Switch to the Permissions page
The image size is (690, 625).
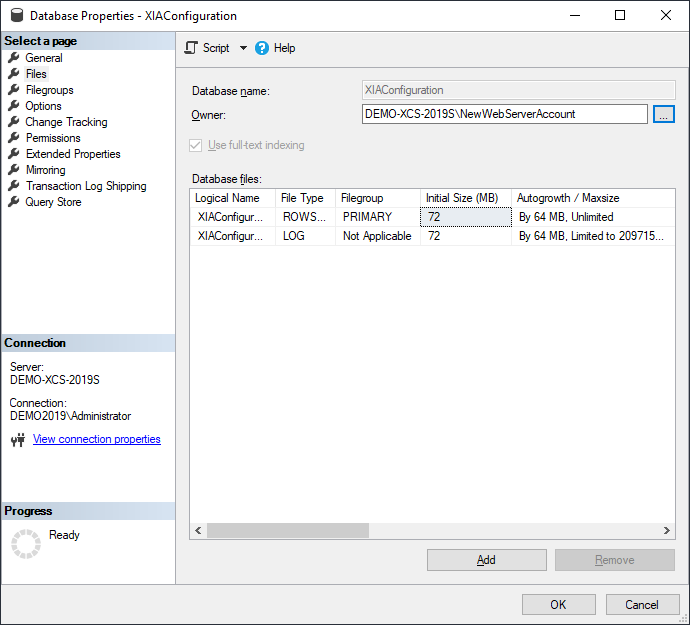[x=53, y=138]
